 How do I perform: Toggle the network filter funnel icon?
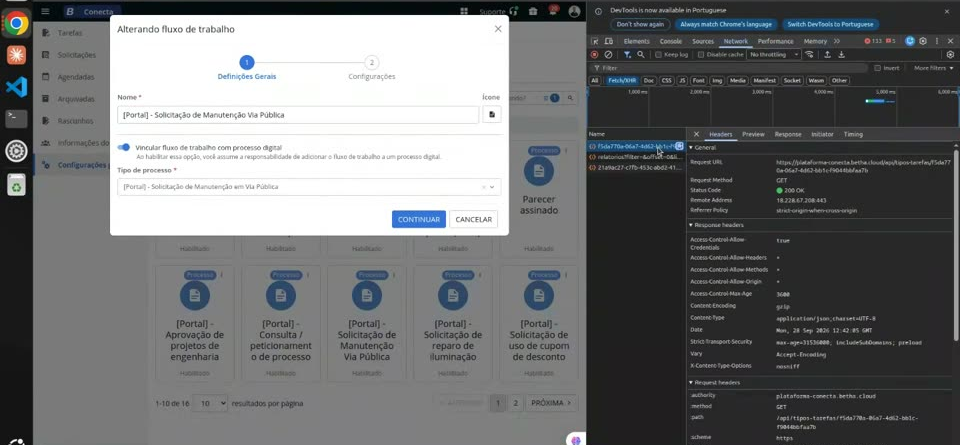628,54
